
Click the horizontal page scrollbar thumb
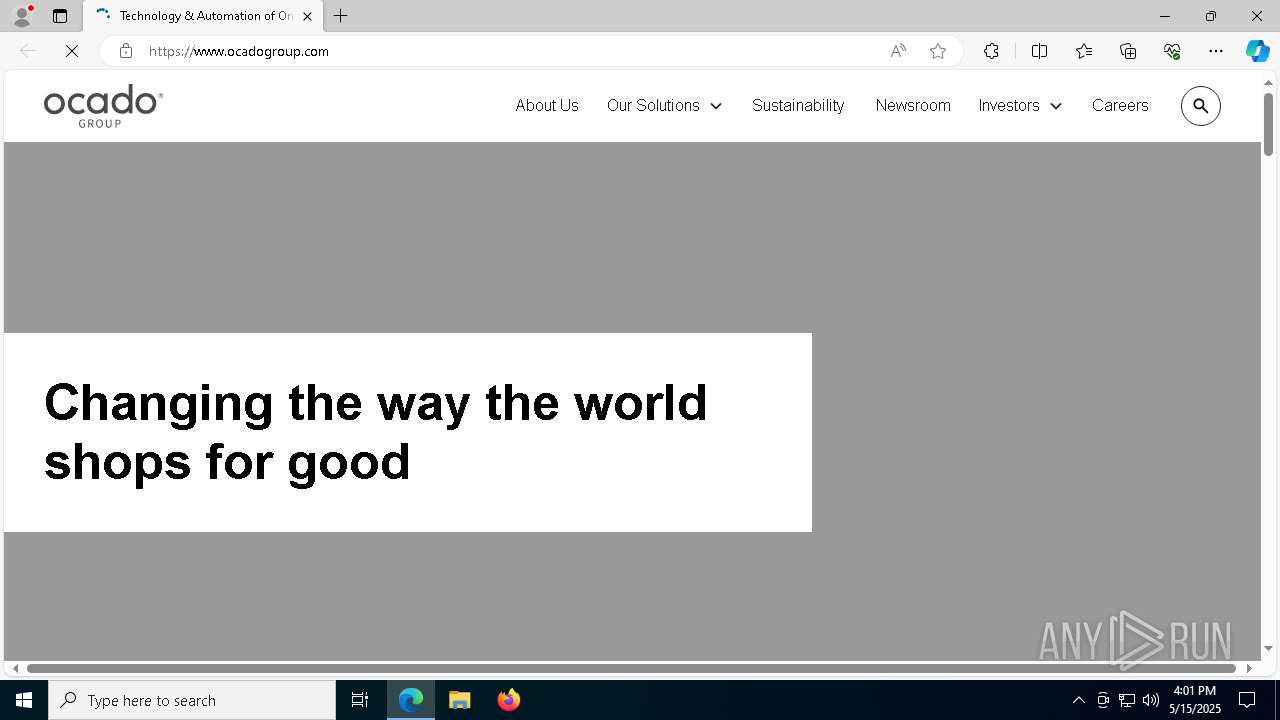tap(631, 668)
